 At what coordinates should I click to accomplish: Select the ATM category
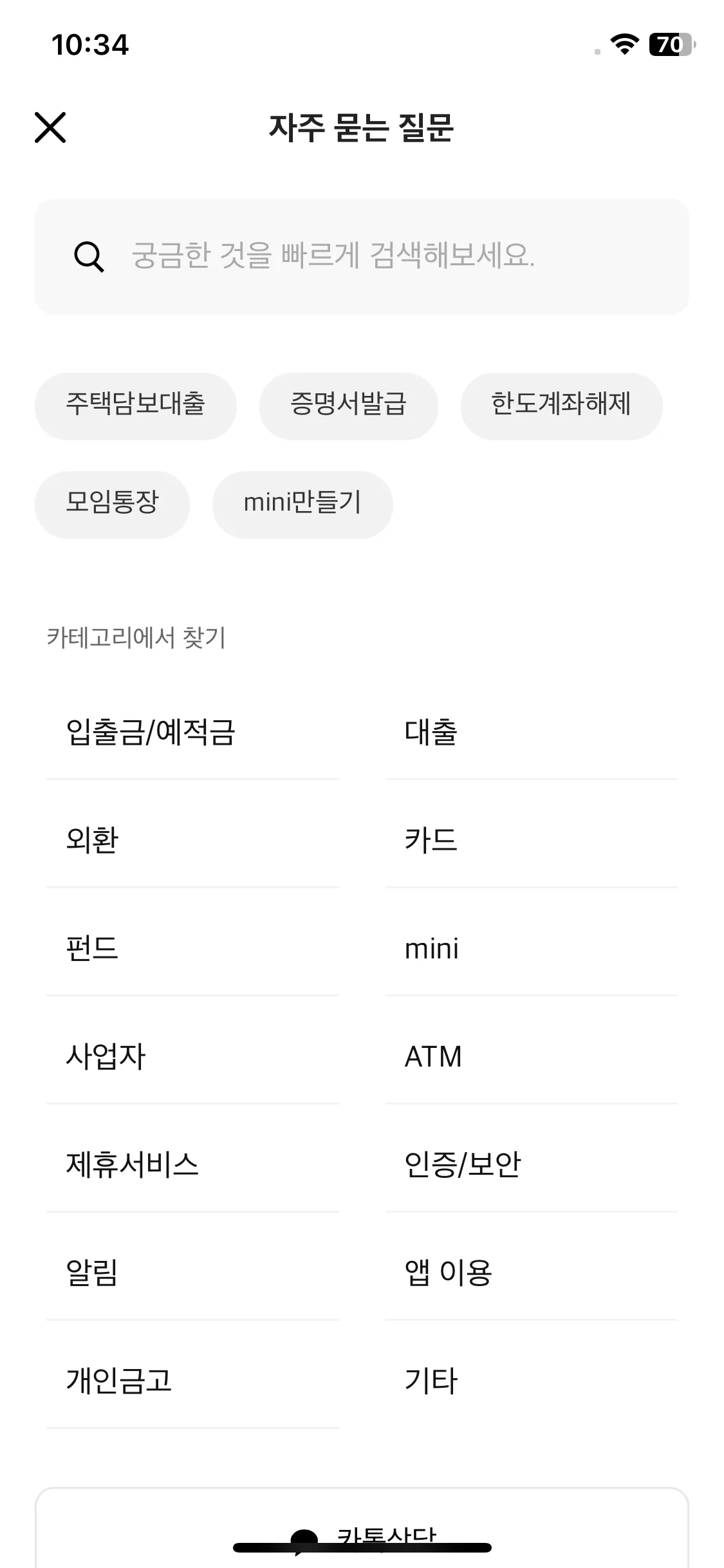click(x=532, y=1056)
